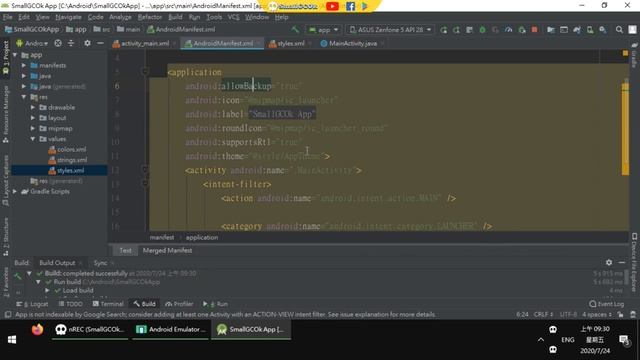The width and height of the screenshot is (640, 360).
Task: Click the Run app icon in toolbar
Action: (443, 30)
